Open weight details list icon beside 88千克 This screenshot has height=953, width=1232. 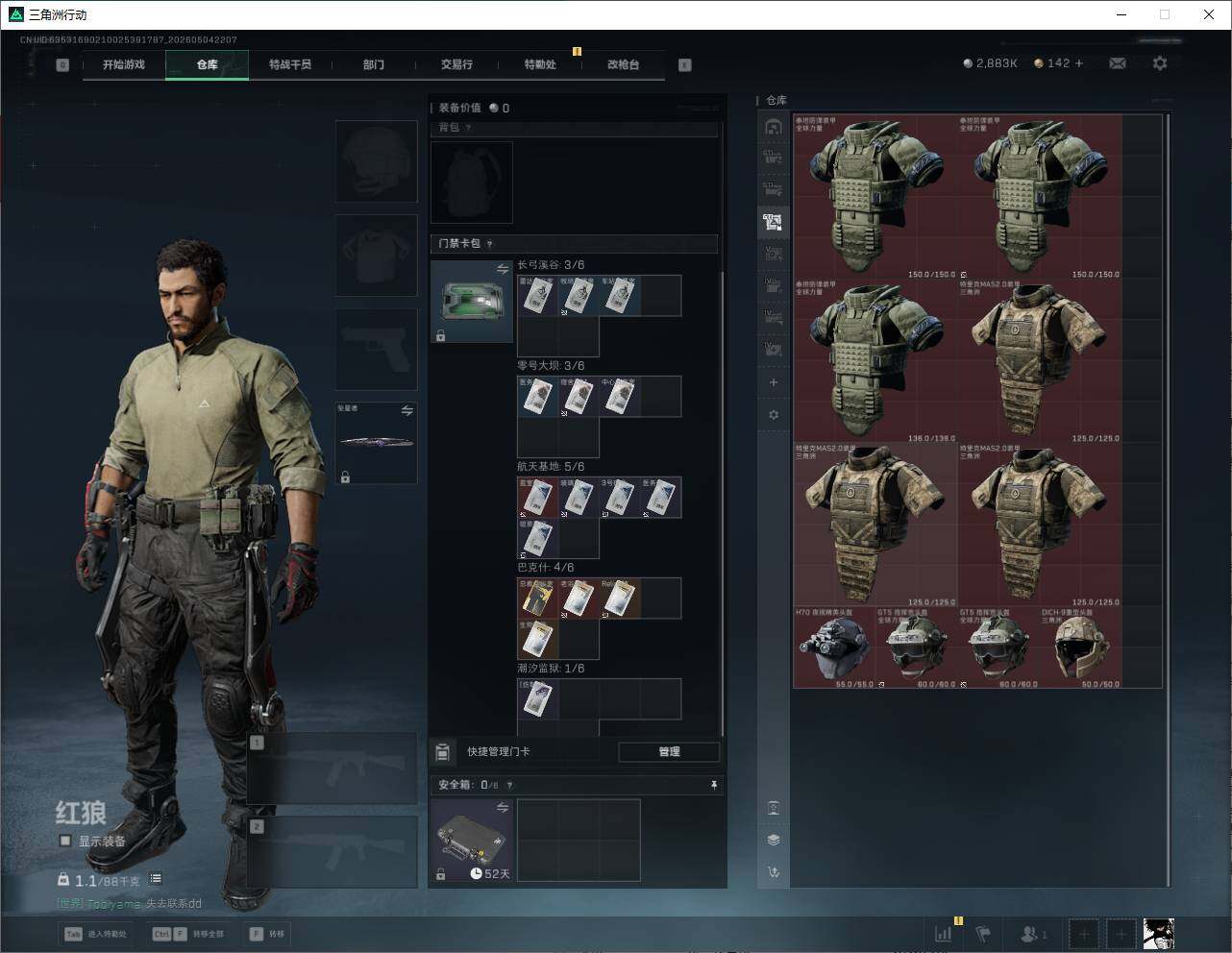click(156, 879)
